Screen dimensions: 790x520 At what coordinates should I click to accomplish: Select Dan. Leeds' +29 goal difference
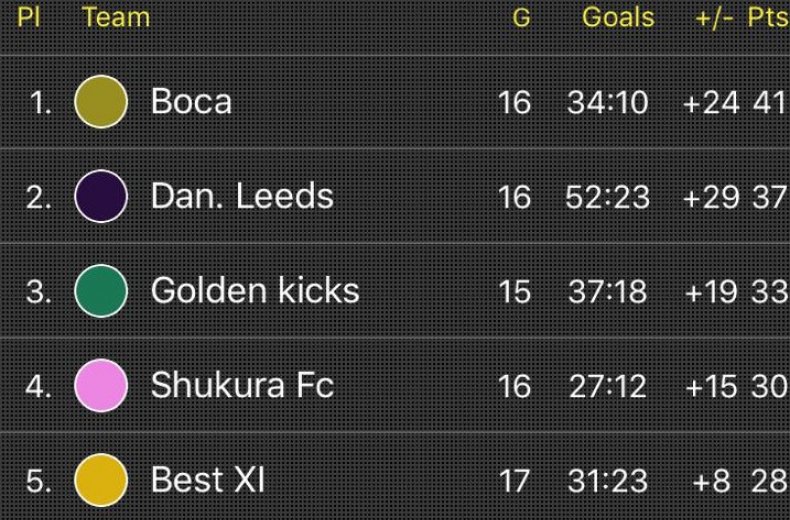coord(711,197)
